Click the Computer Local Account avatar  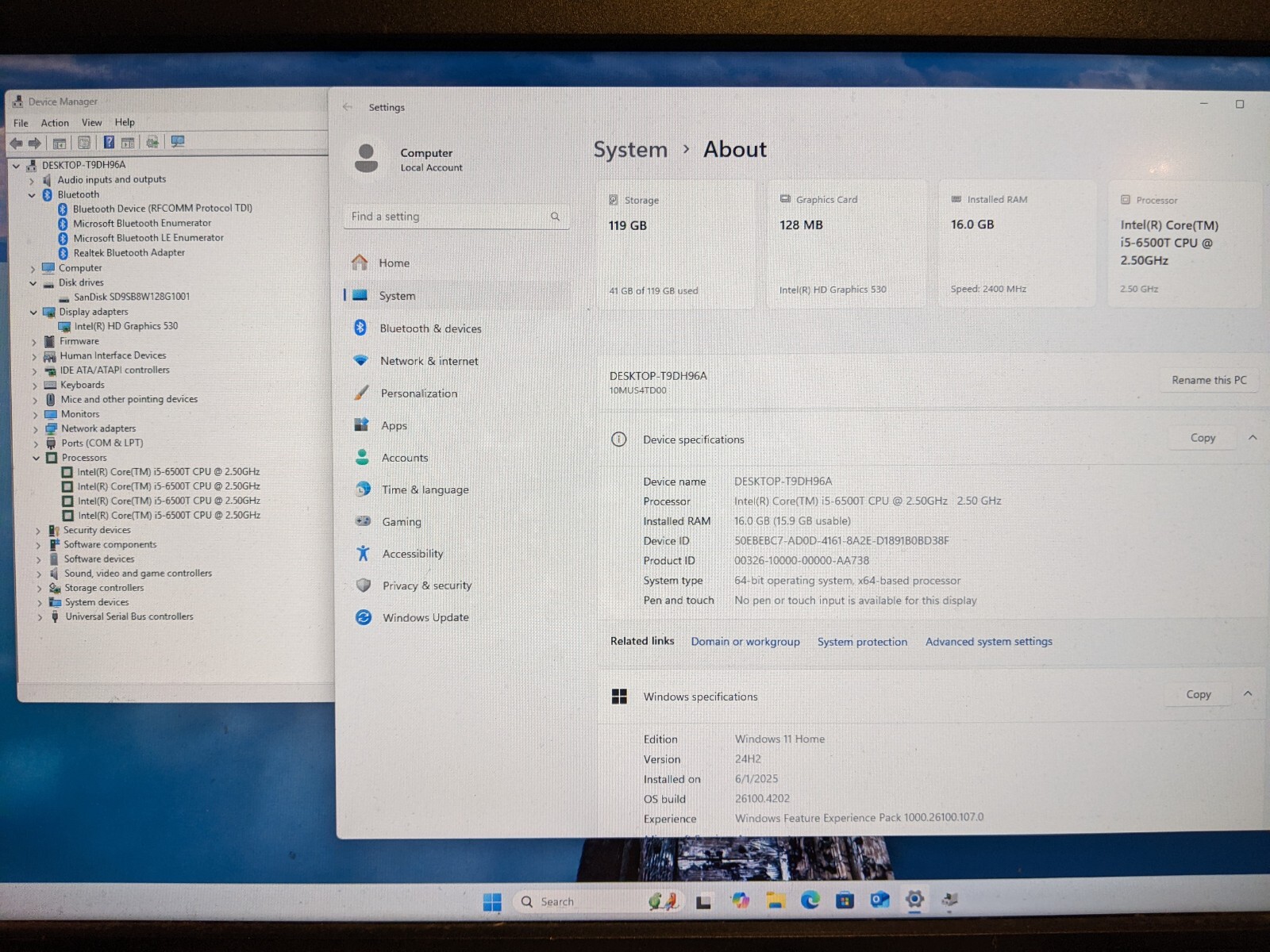click(366, 159)
